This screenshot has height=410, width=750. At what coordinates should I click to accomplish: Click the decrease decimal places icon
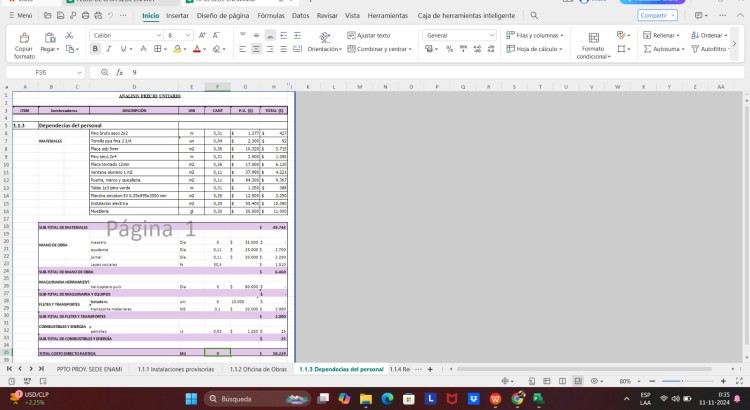(491, 49)
